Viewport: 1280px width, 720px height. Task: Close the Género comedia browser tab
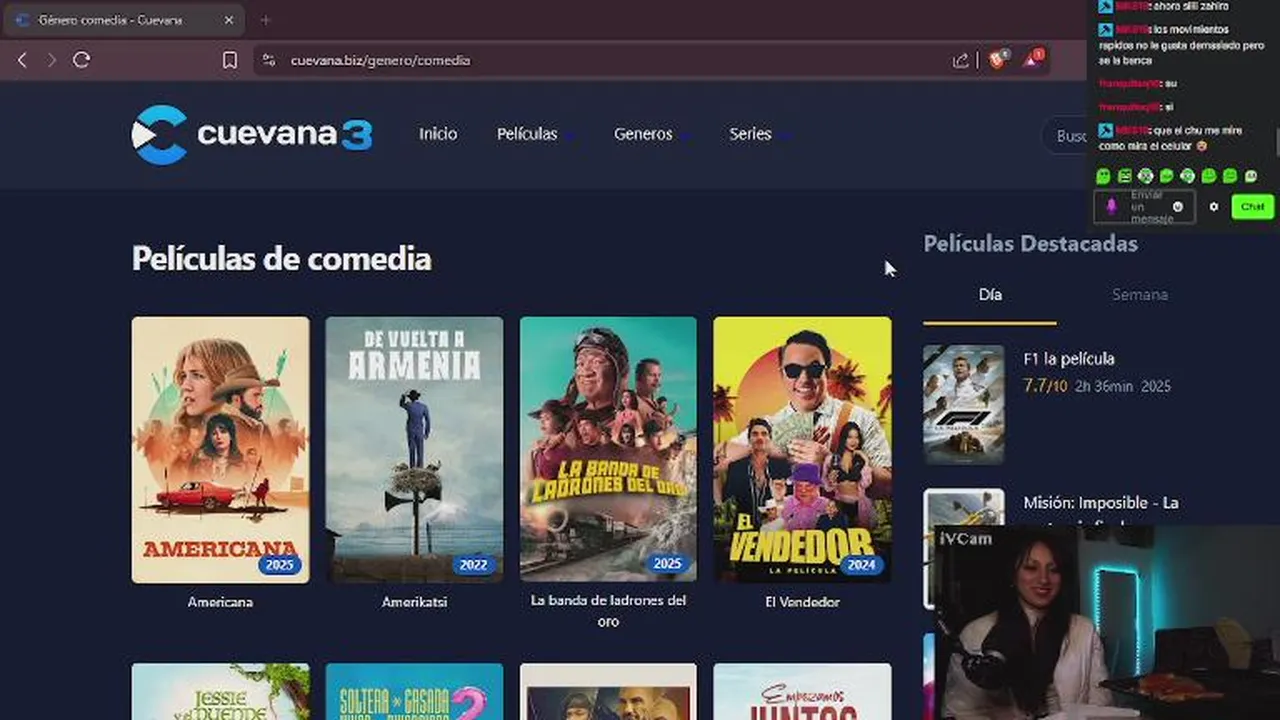coord(229,20)
